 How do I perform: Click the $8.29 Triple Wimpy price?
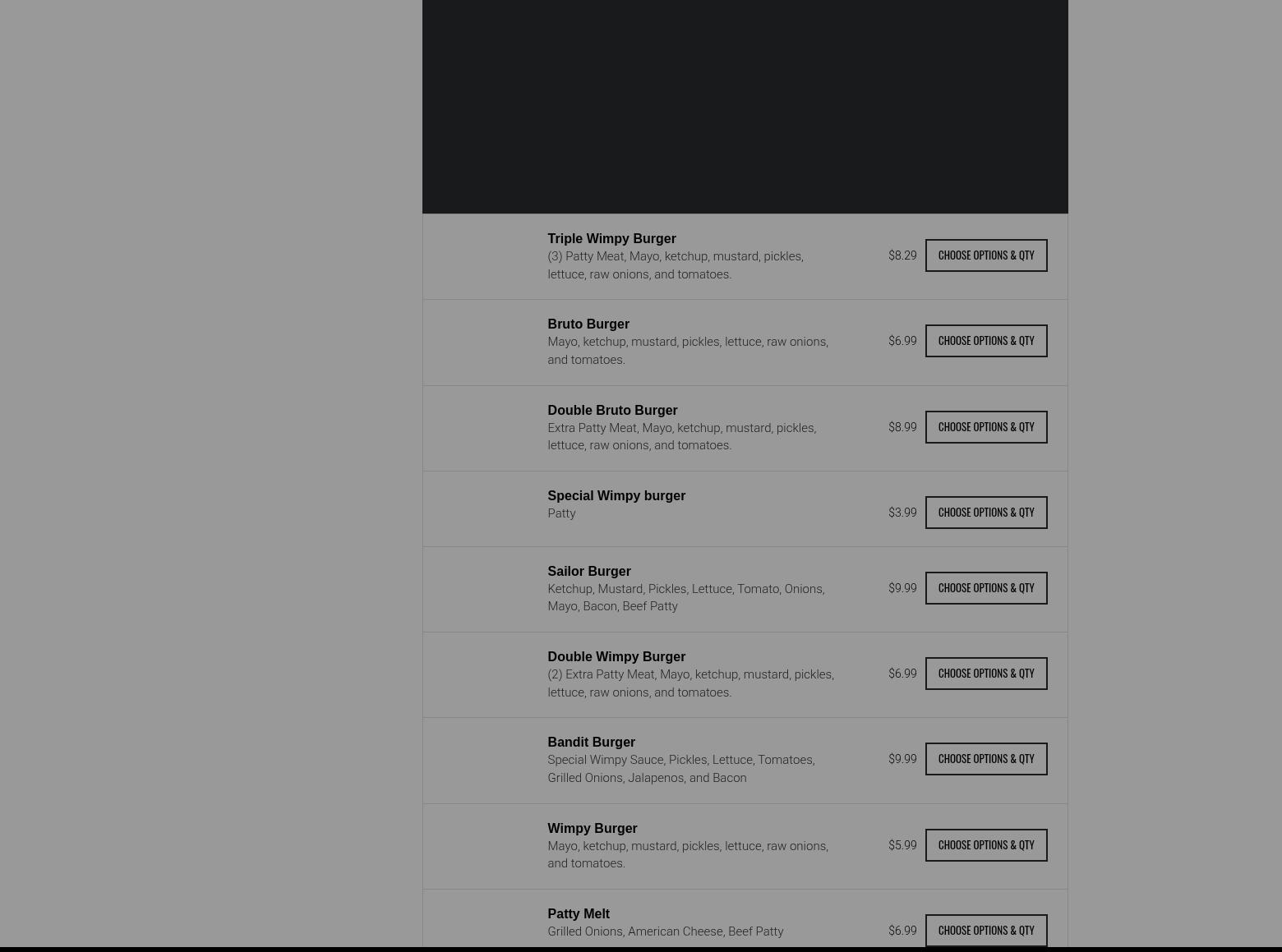(902, 255)
